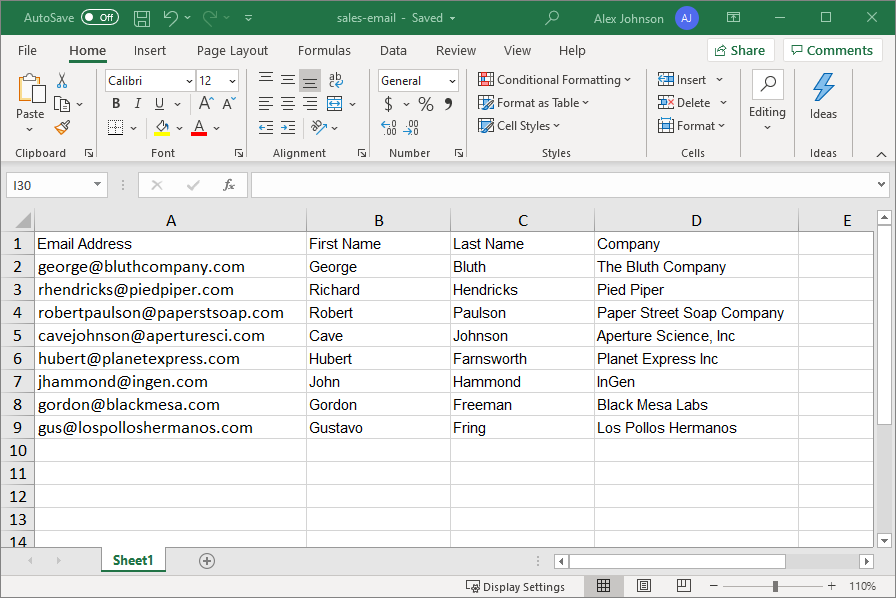The width and height of the screenshot is (896, 598).
Task: Switch to the Formulas ribbon tab
Action: [324, 50]
